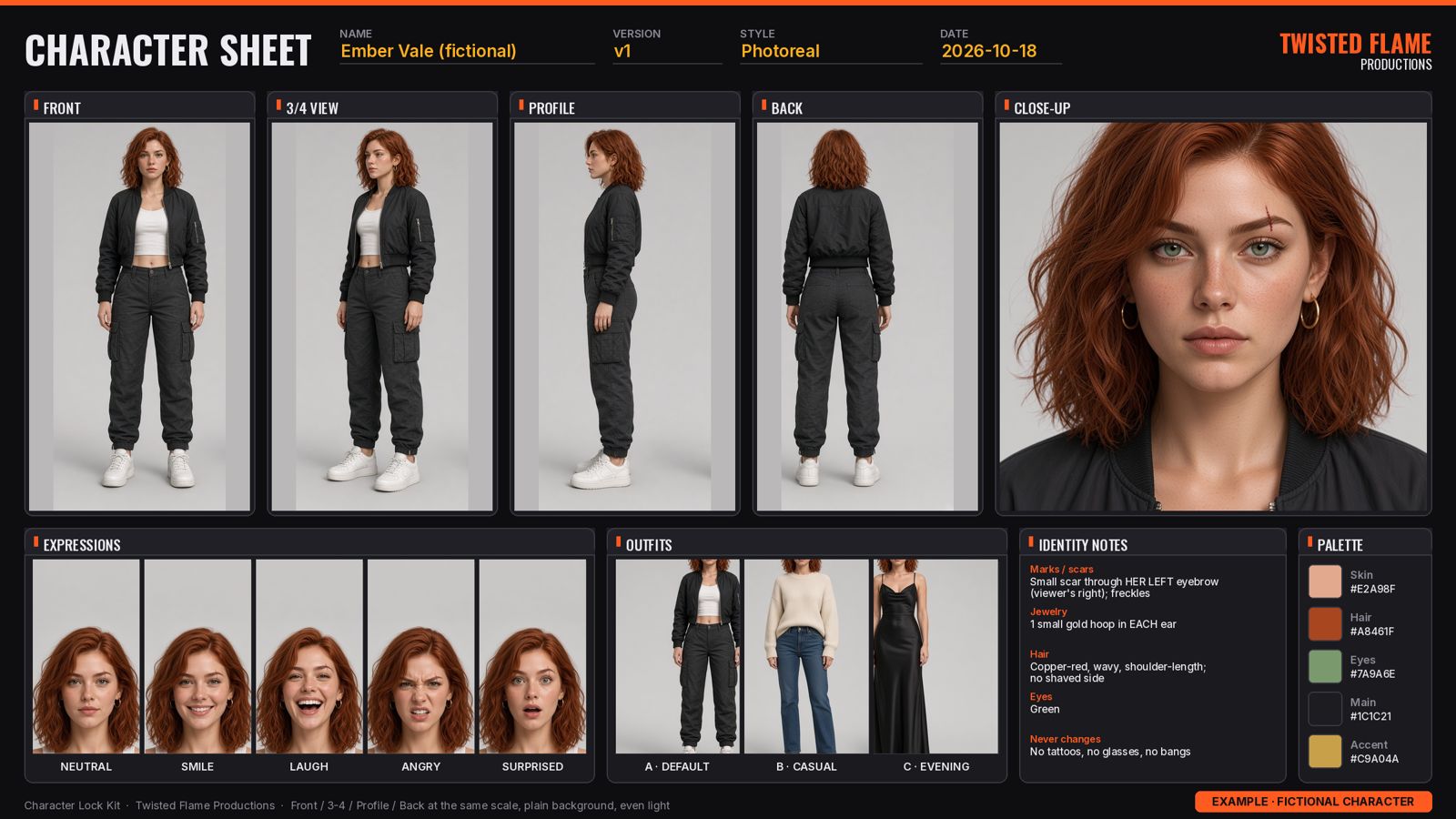Select outfit B Casual thumbnail
This screenshot has height=819, width=1456.
coord(806,656)
